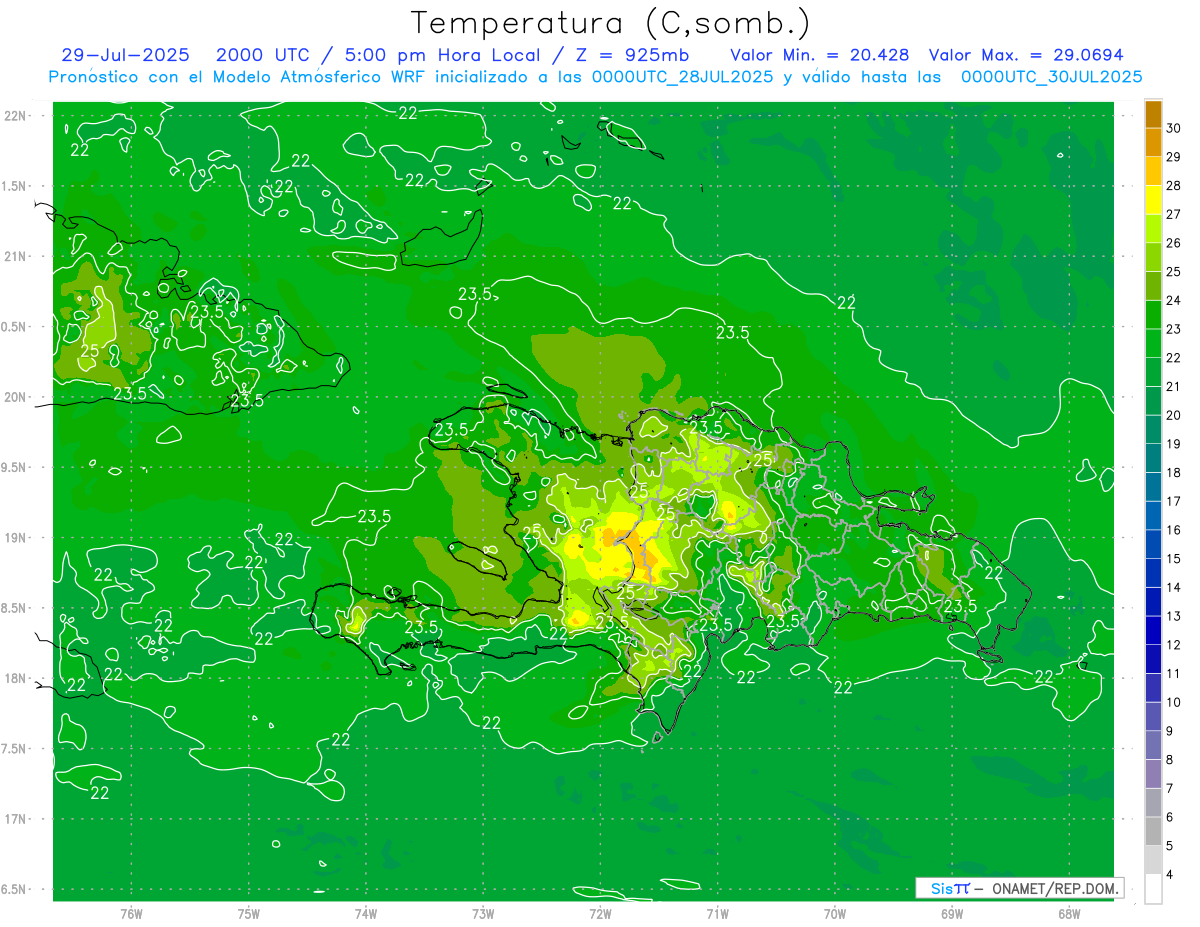Click the "17N" latitude axis label
The height and width of the screenshot is (927, 1200).
[x=14, y=819]
